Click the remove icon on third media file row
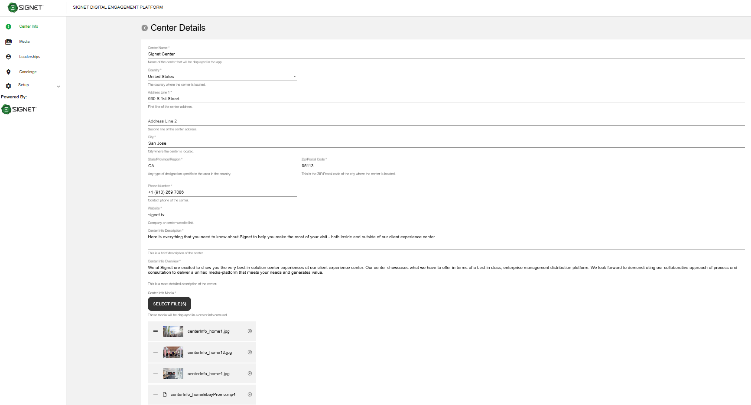 [x=250, y=373]
